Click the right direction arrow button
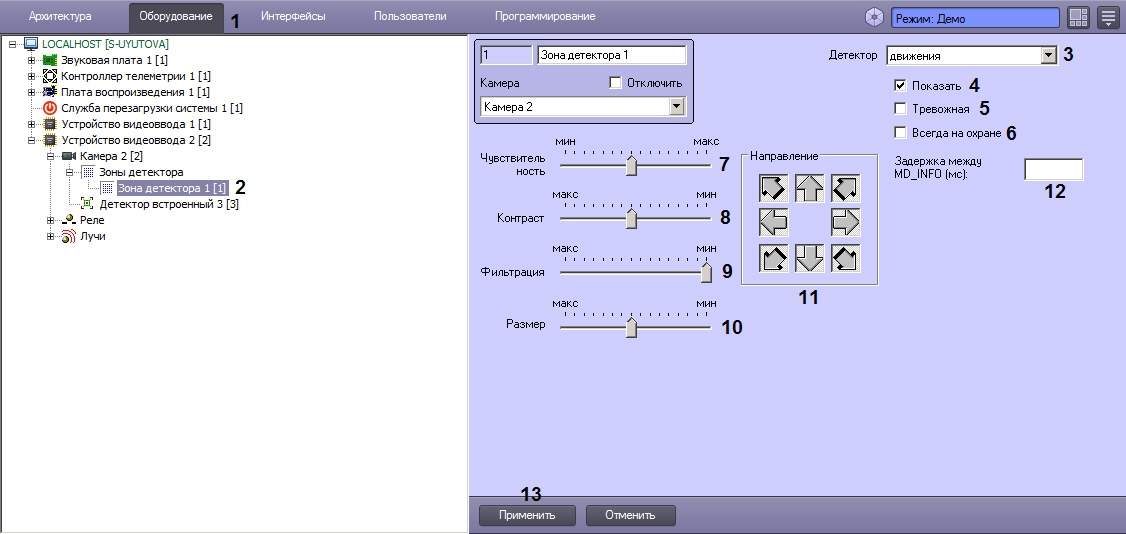This screenshot has height=534, width=1126. pos(845,222)
